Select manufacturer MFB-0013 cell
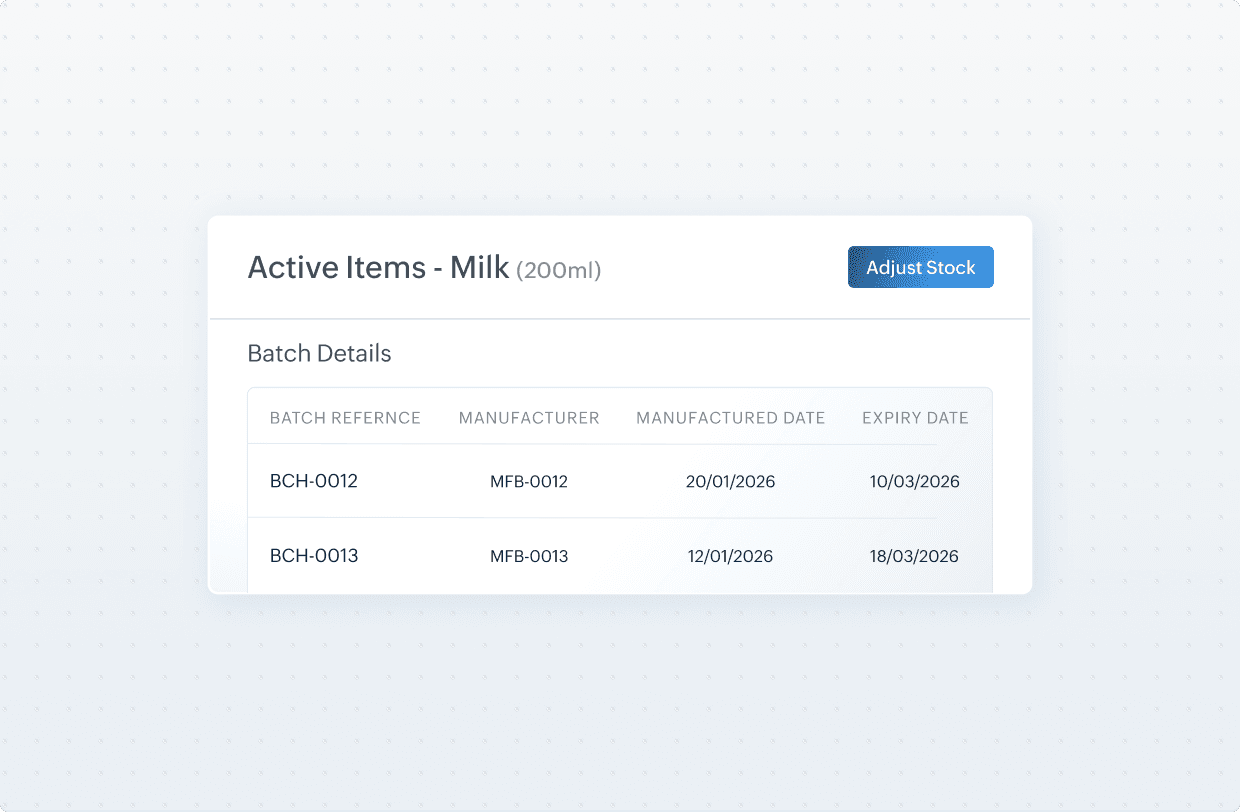 (529, 557)
